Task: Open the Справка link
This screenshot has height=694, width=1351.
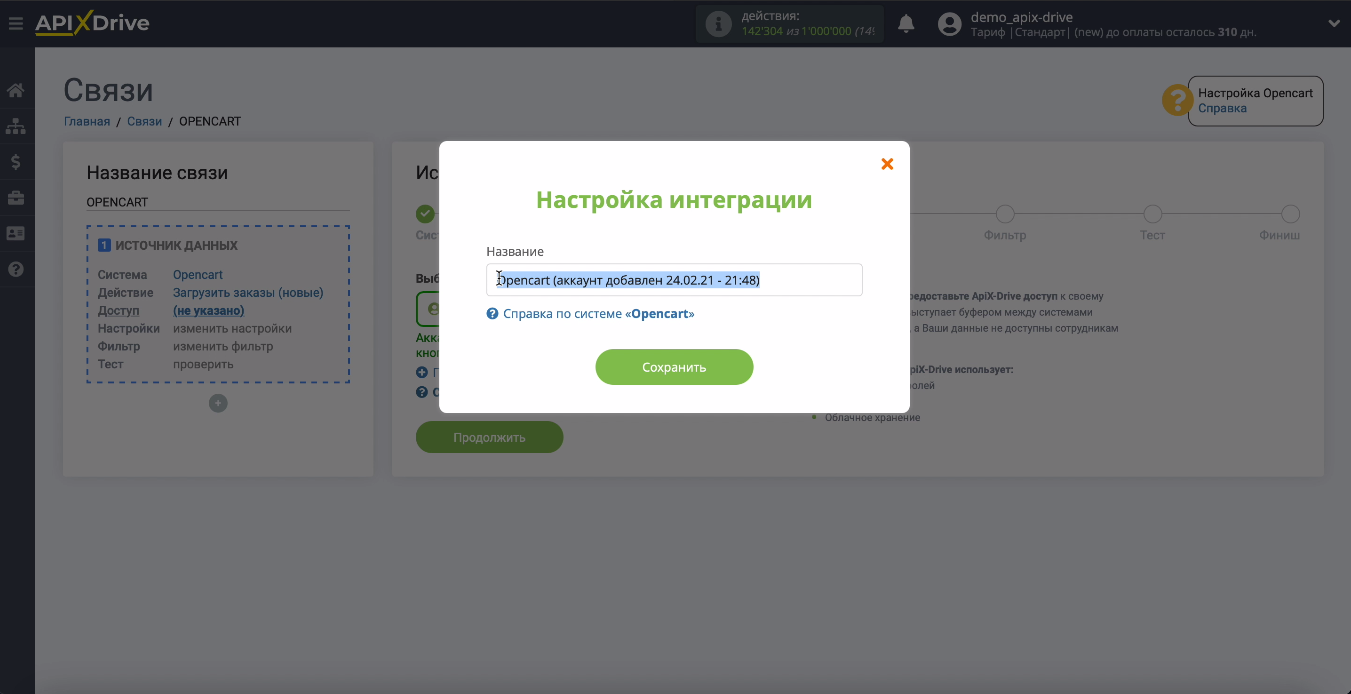Action: pyautogui.click(x=1222, y=108)
